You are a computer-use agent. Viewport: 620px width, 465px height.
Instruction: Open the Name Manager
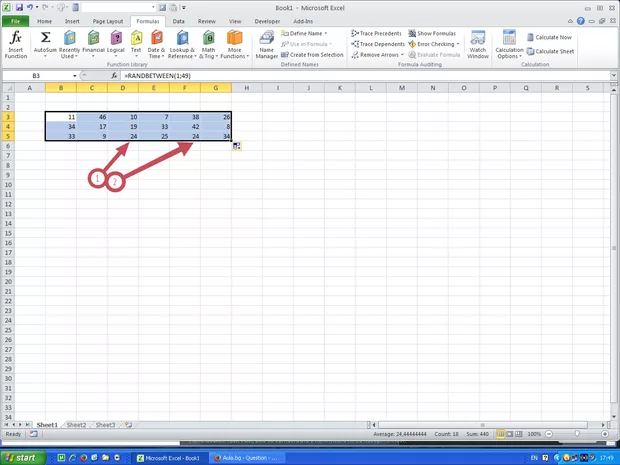tap(267, 43)
